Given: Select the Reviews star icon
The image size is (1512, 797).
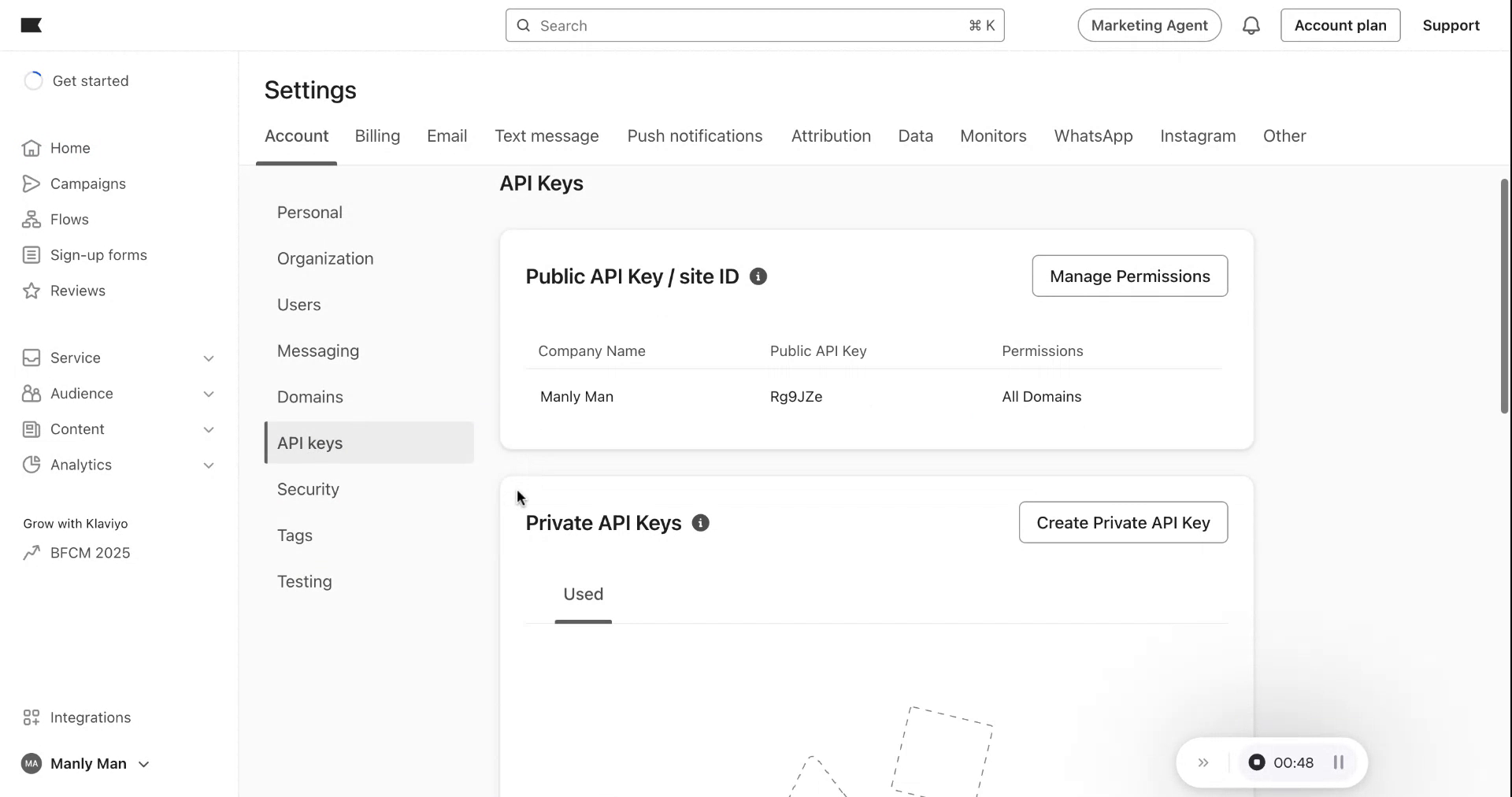Looking at the screenshot, I should coord(31,291).
